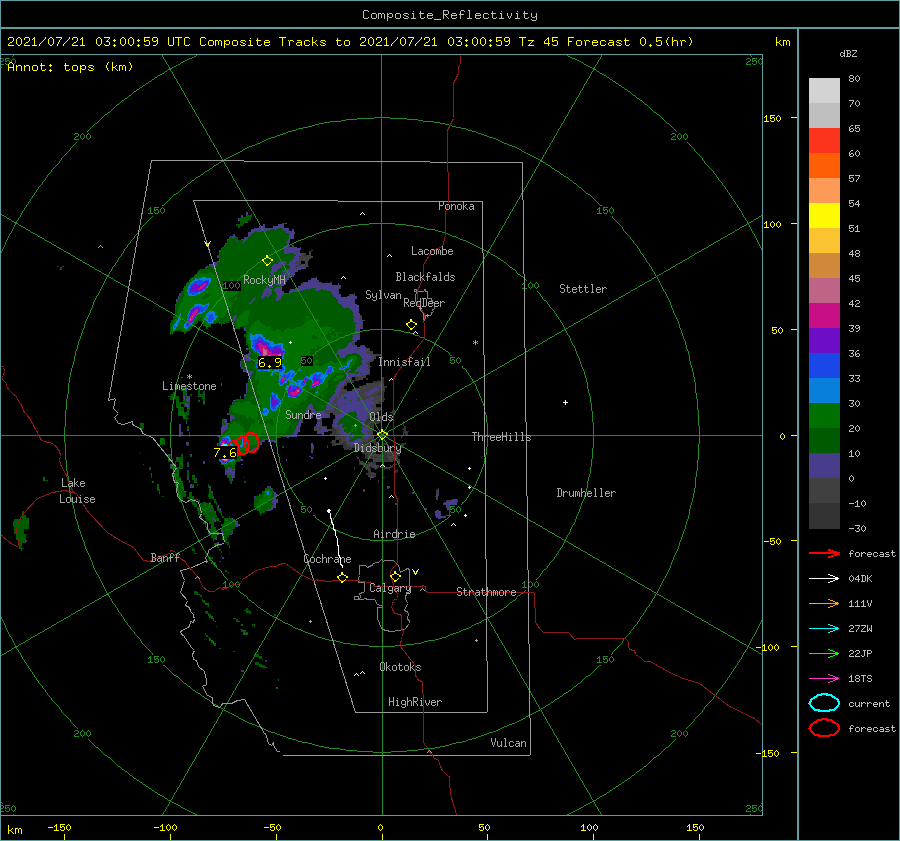Click the storm top label 7.6
The height and width of the screenshot is (841, 900).
tap(224, 453)
